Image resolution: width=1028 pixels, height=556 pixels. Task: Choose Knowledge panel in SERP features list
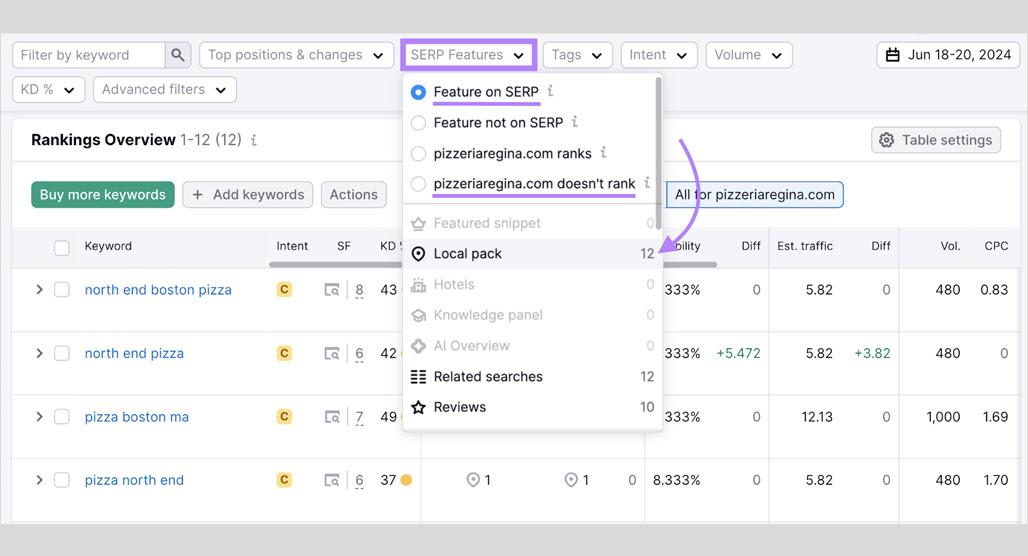(532, 315)
